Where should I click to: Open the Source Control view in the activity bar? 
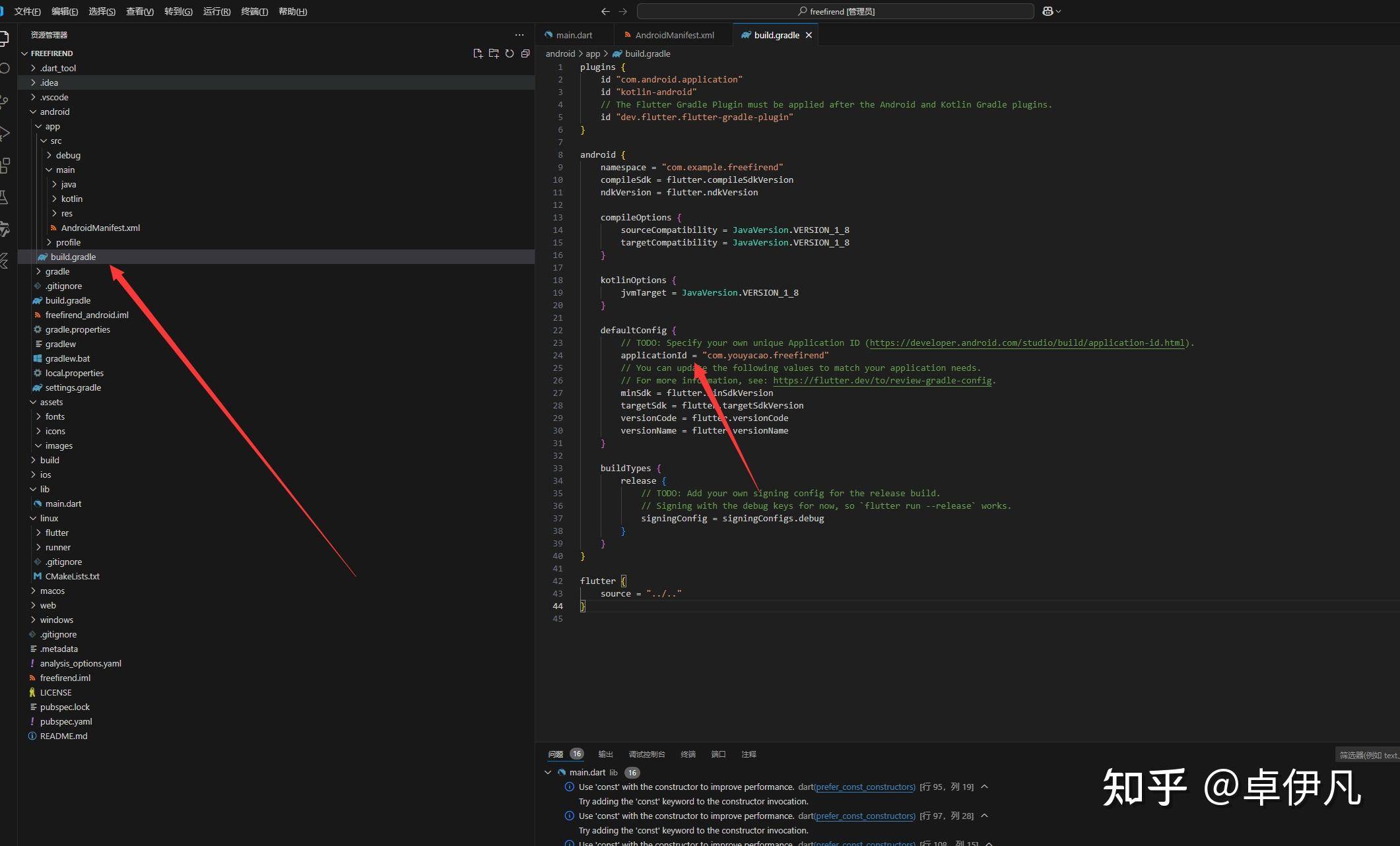click(x=4, y=101)
